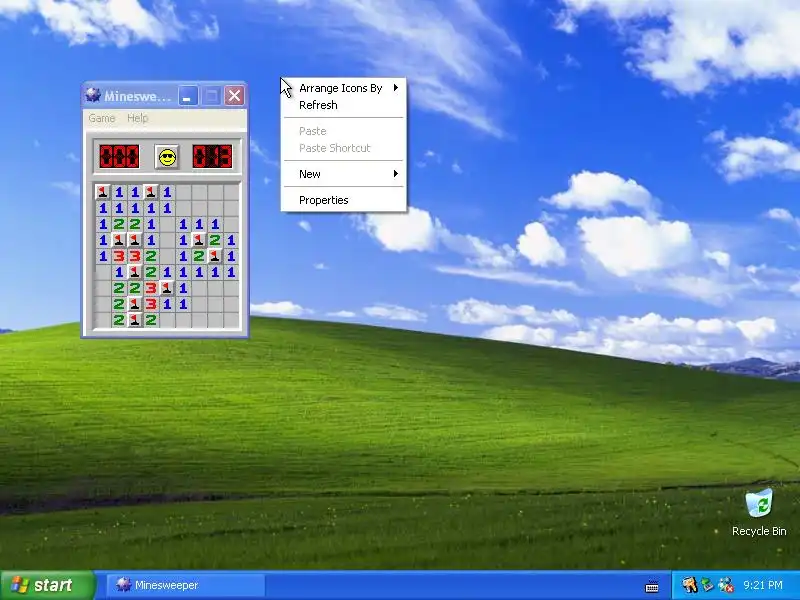Choose Properties from the context menu

pos(344,200)
